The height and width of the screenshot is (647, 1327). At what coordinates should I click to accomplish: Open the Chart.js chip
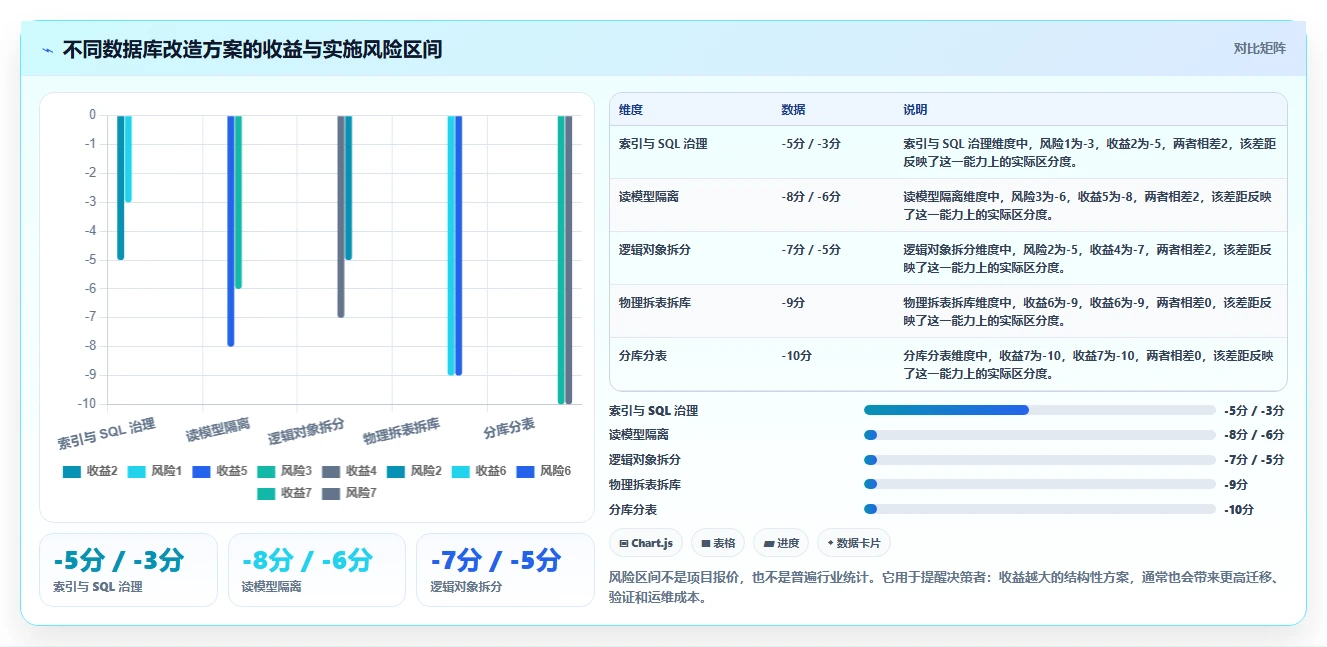coord(646,543)
